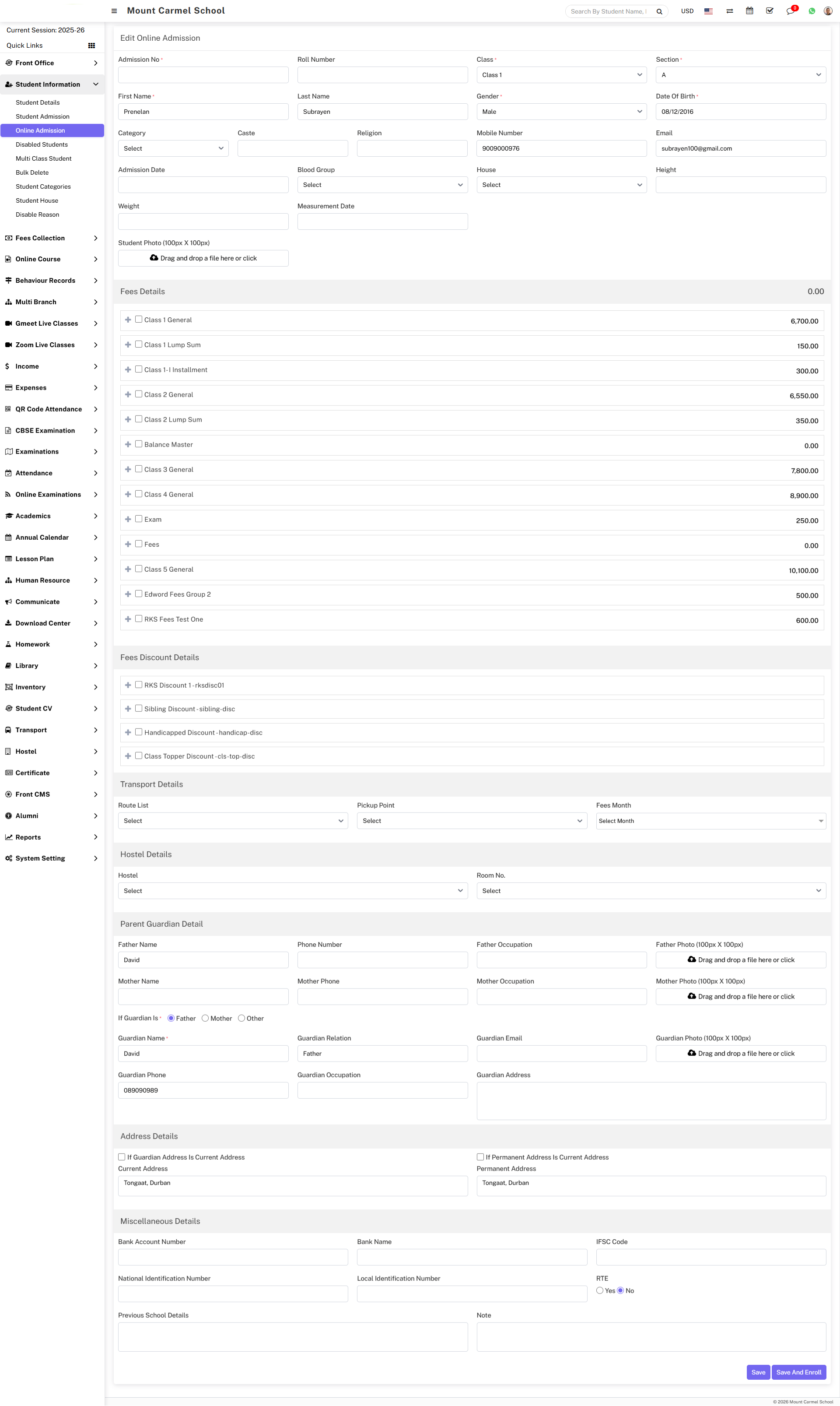
Task: Open the calendar icon in top bar
Action: click(x=749, y=11)
